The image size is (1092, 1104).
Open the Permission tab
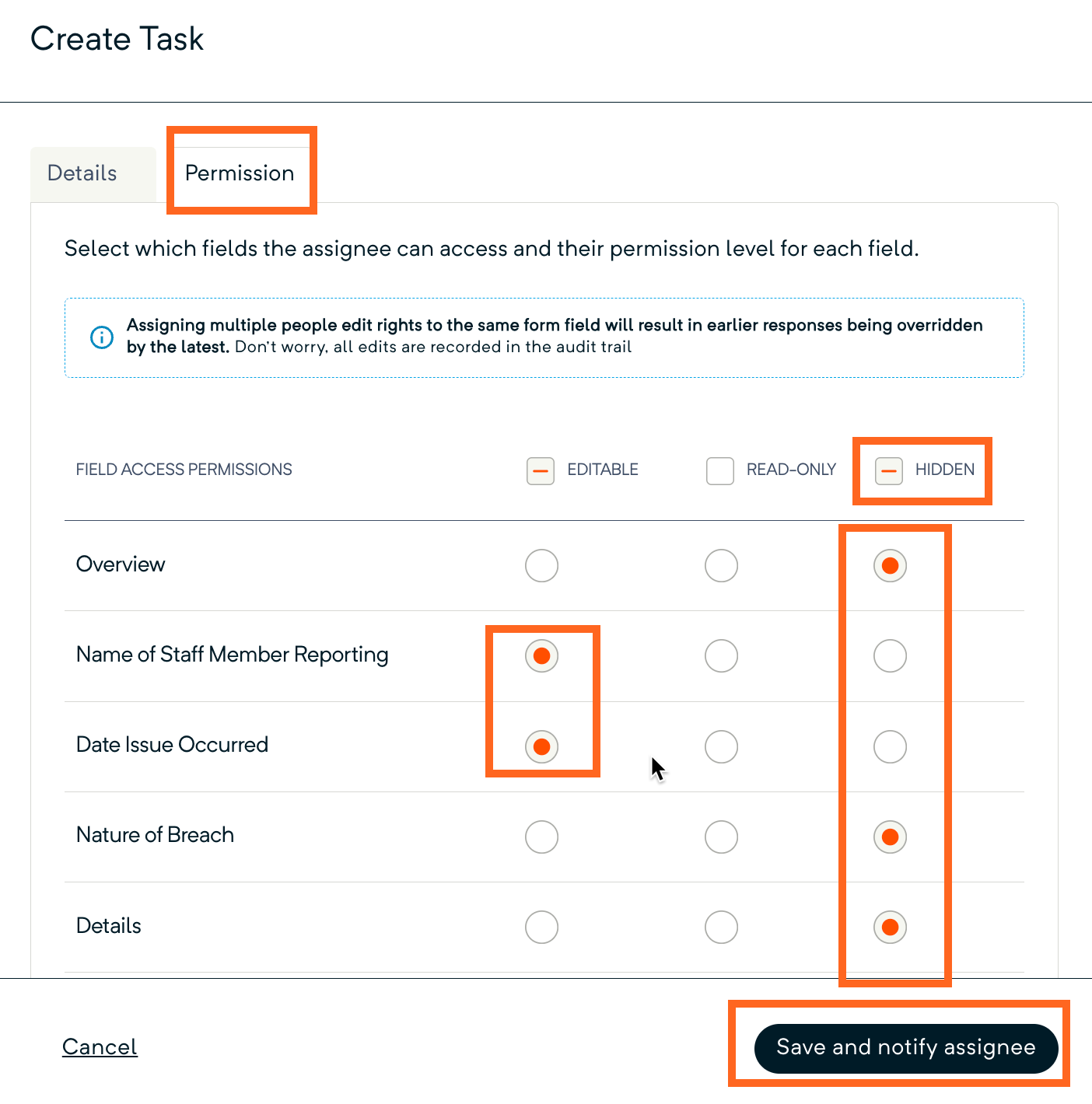pos(240,173)
